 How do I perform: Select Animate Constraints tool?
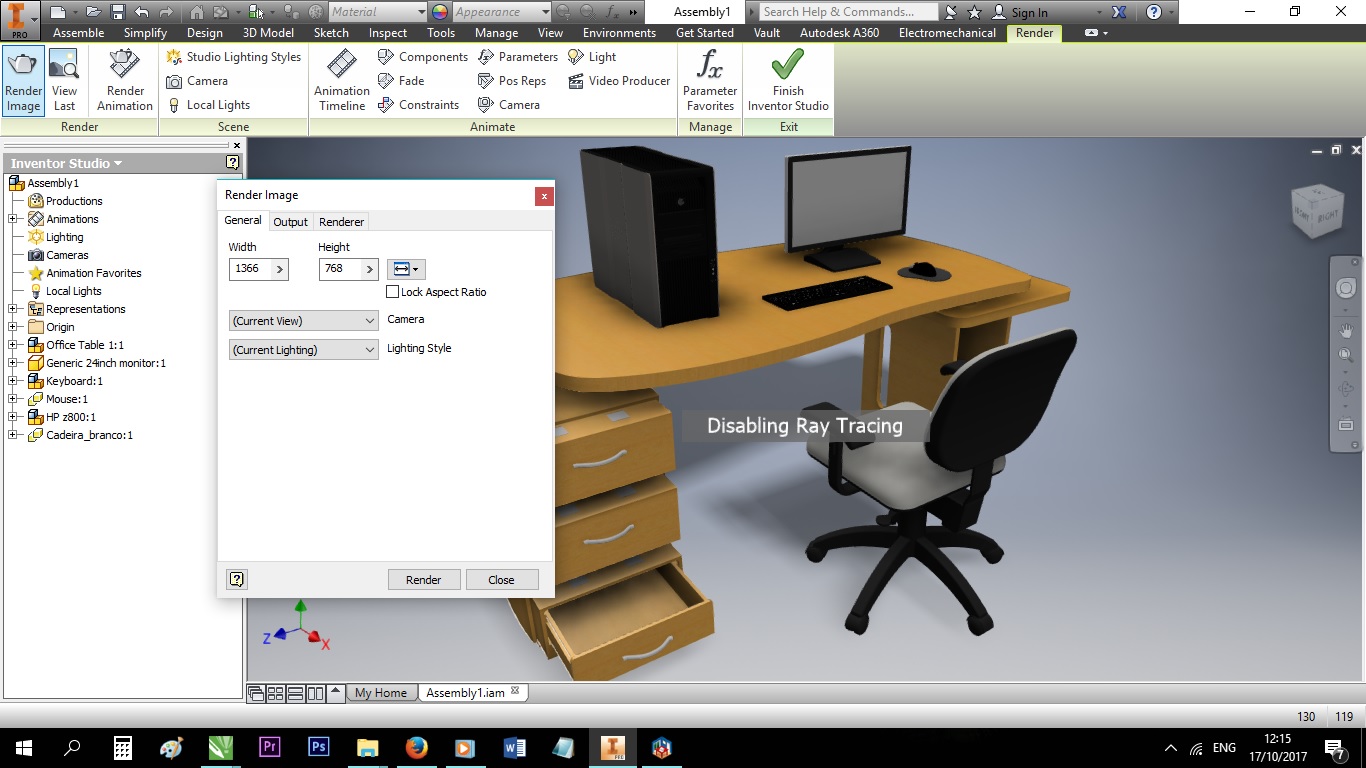pyautogui.click(x=418, y=105)
